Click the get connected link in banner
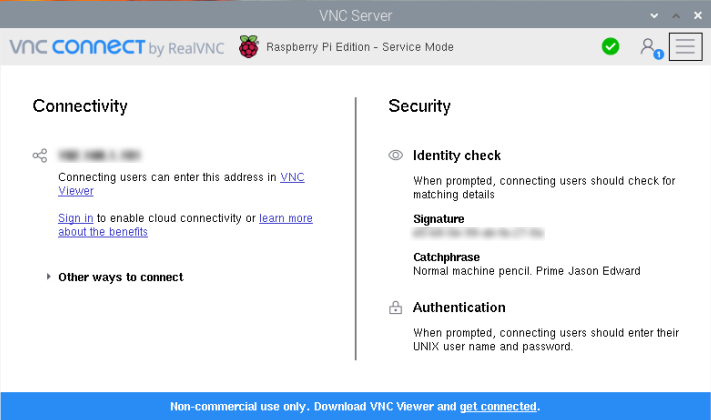The height and width of the screenshot is (420, 711). 498,406
